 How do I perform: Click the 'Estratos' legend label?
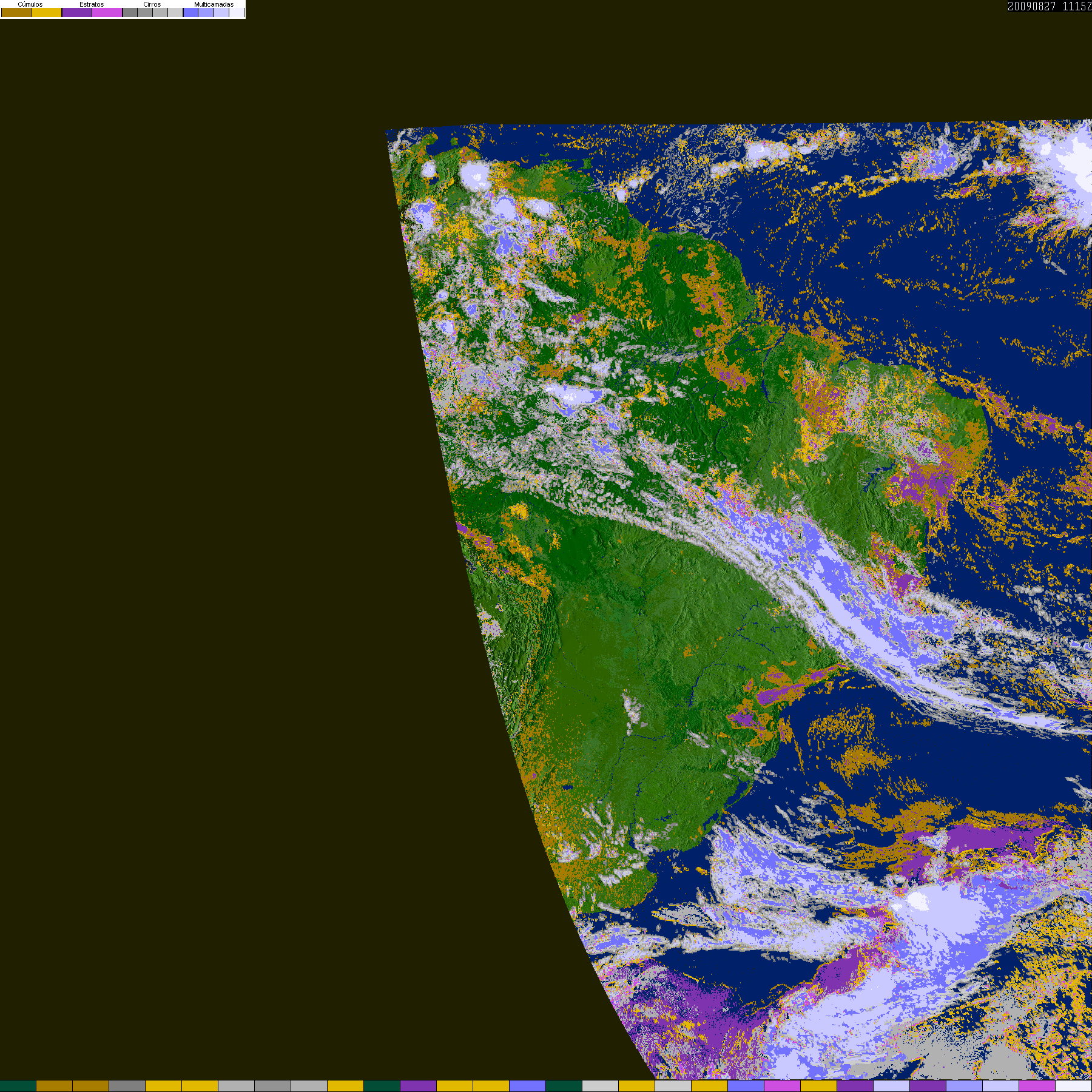(92, 4)
